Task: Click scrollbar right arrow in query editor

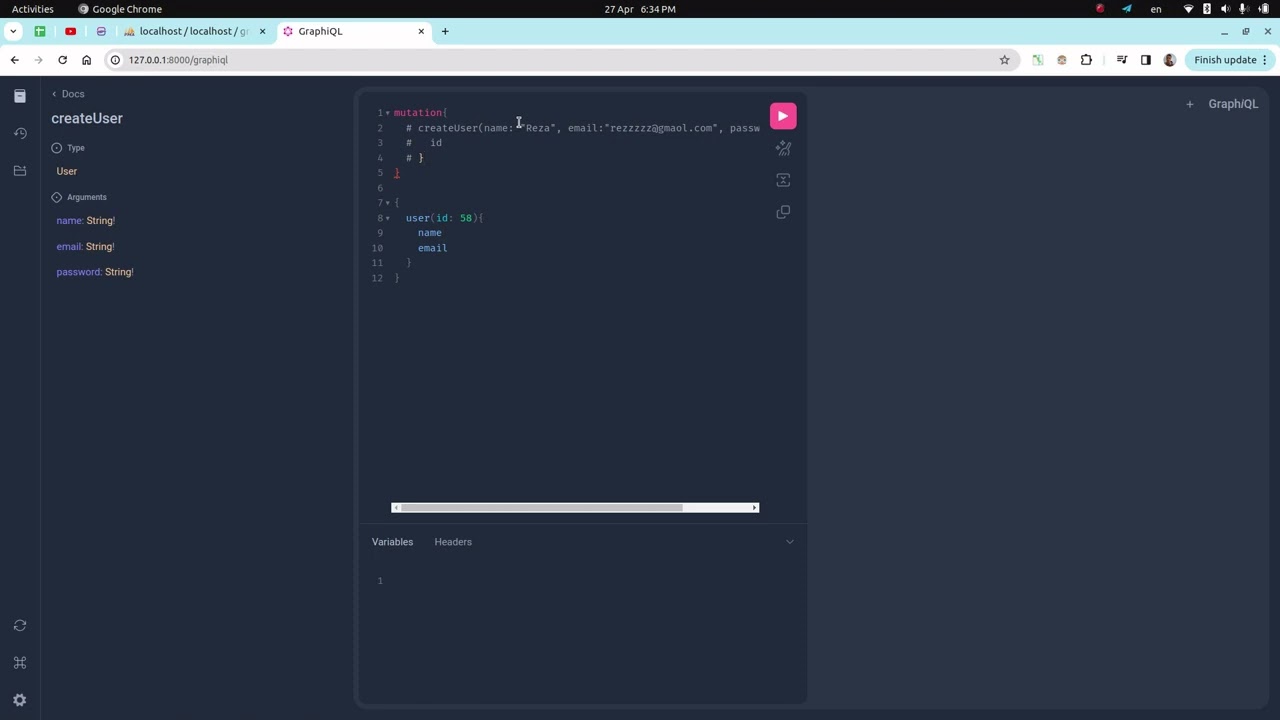Action: pos(754,508)
